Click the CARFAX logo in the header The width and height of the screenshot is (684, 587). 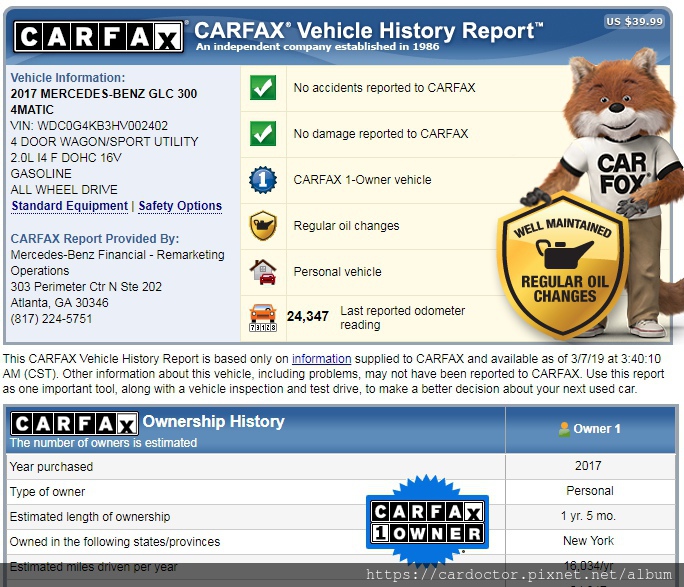tap(99, 37)
